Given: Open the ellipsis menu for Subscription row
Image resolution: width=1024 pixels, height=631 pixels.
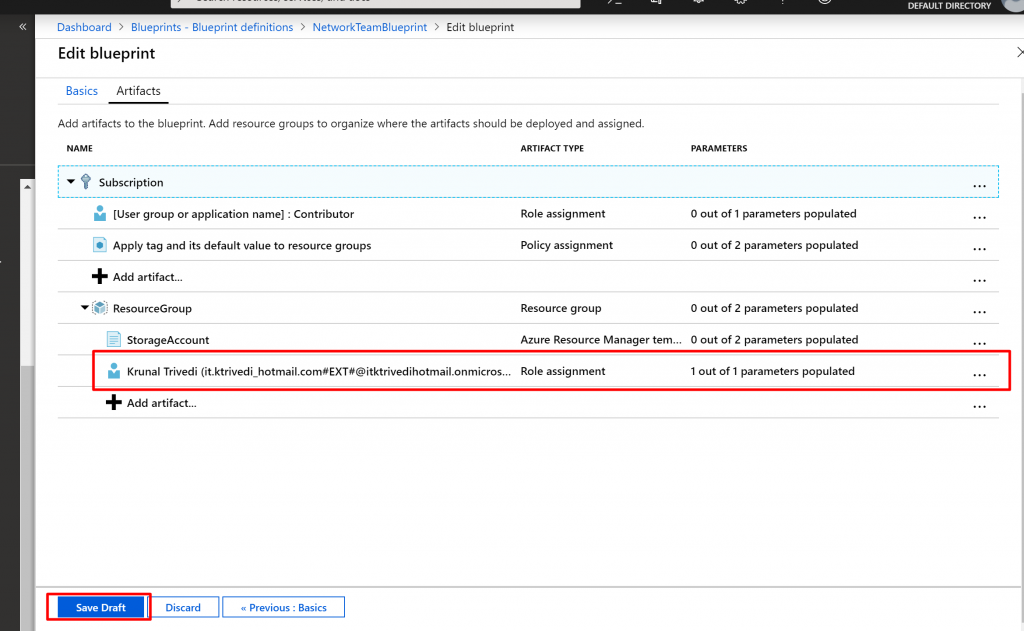Looking at the screenshot, I should pos(979,185).
